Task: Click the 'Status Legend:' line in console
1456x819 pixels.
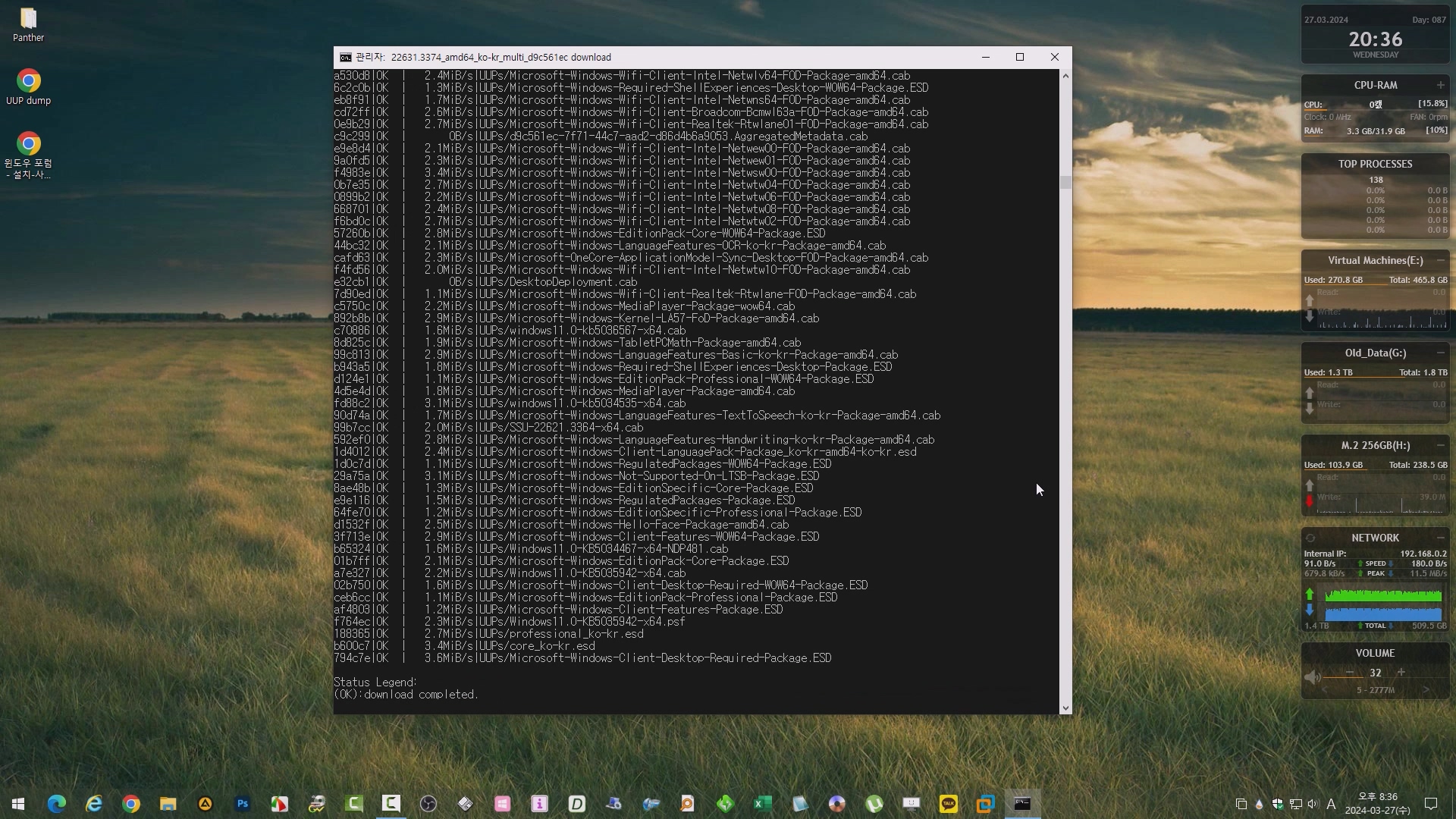Action: point(375,682)
